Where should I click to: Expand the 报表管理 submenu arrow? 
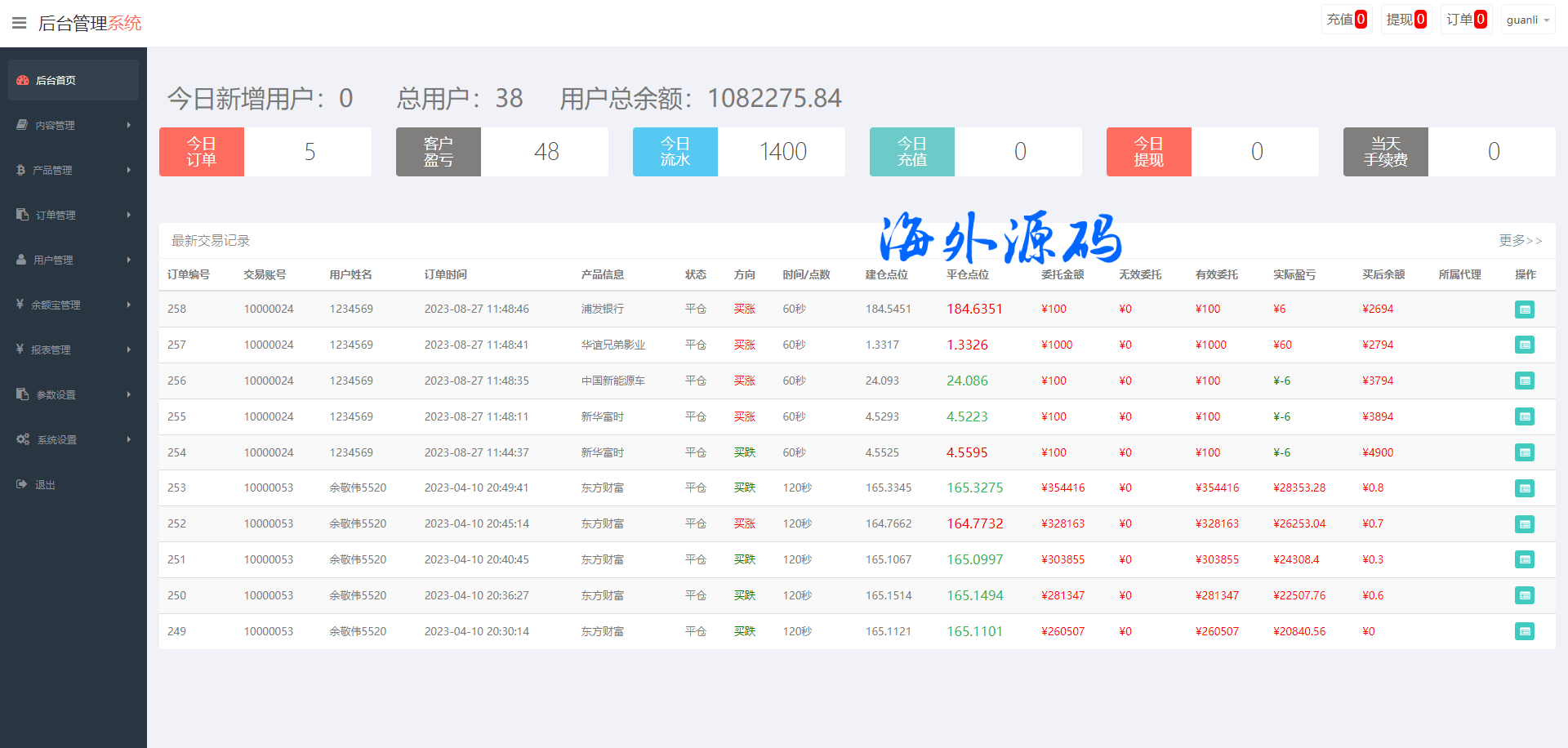point(129,350)
